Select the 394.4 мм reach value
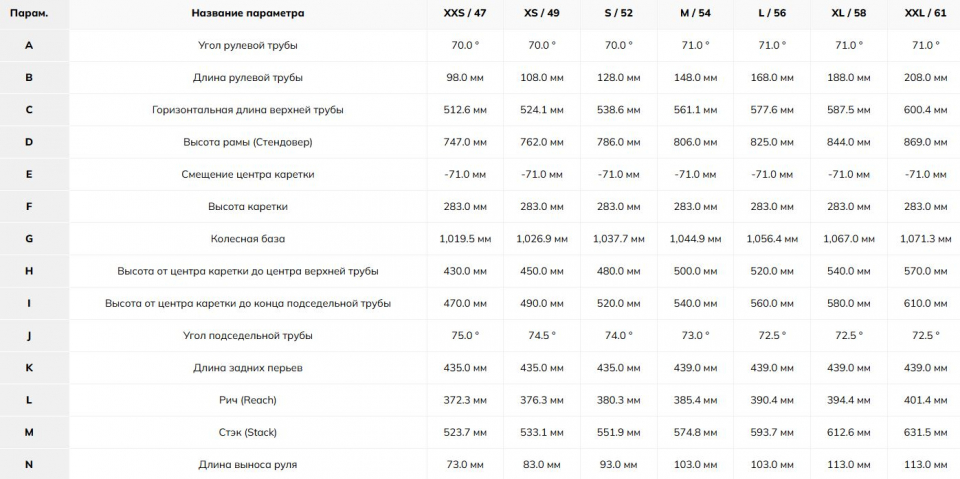The image size is (960, 479). 849,400
